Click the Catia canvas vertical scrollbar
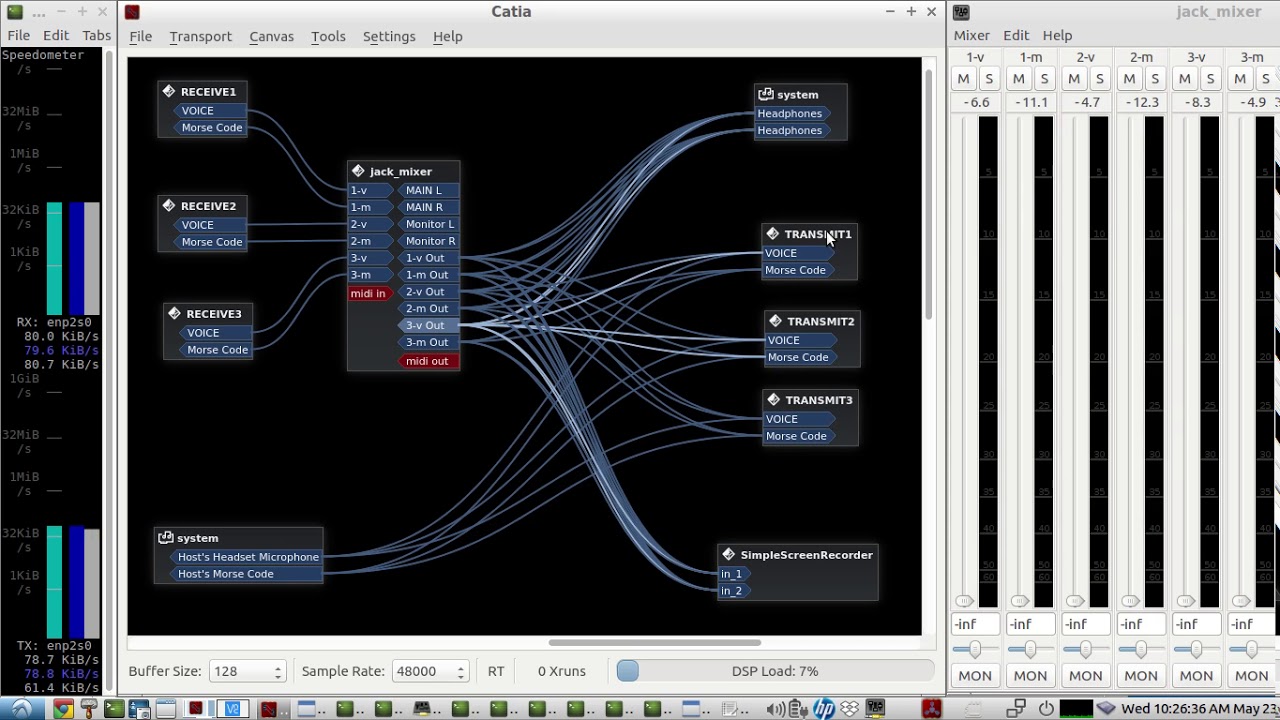The image size is (1280, 720). 930,195
